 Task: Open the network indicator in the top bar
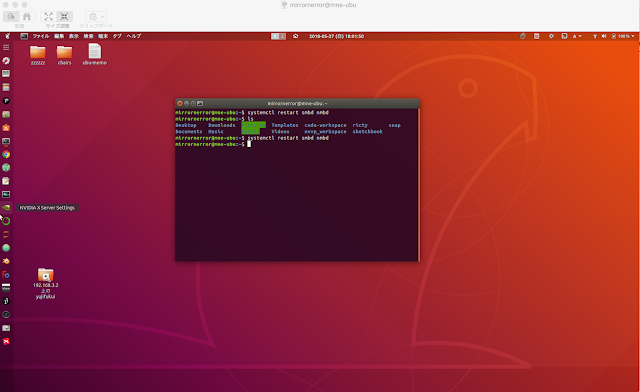[595, 36]
